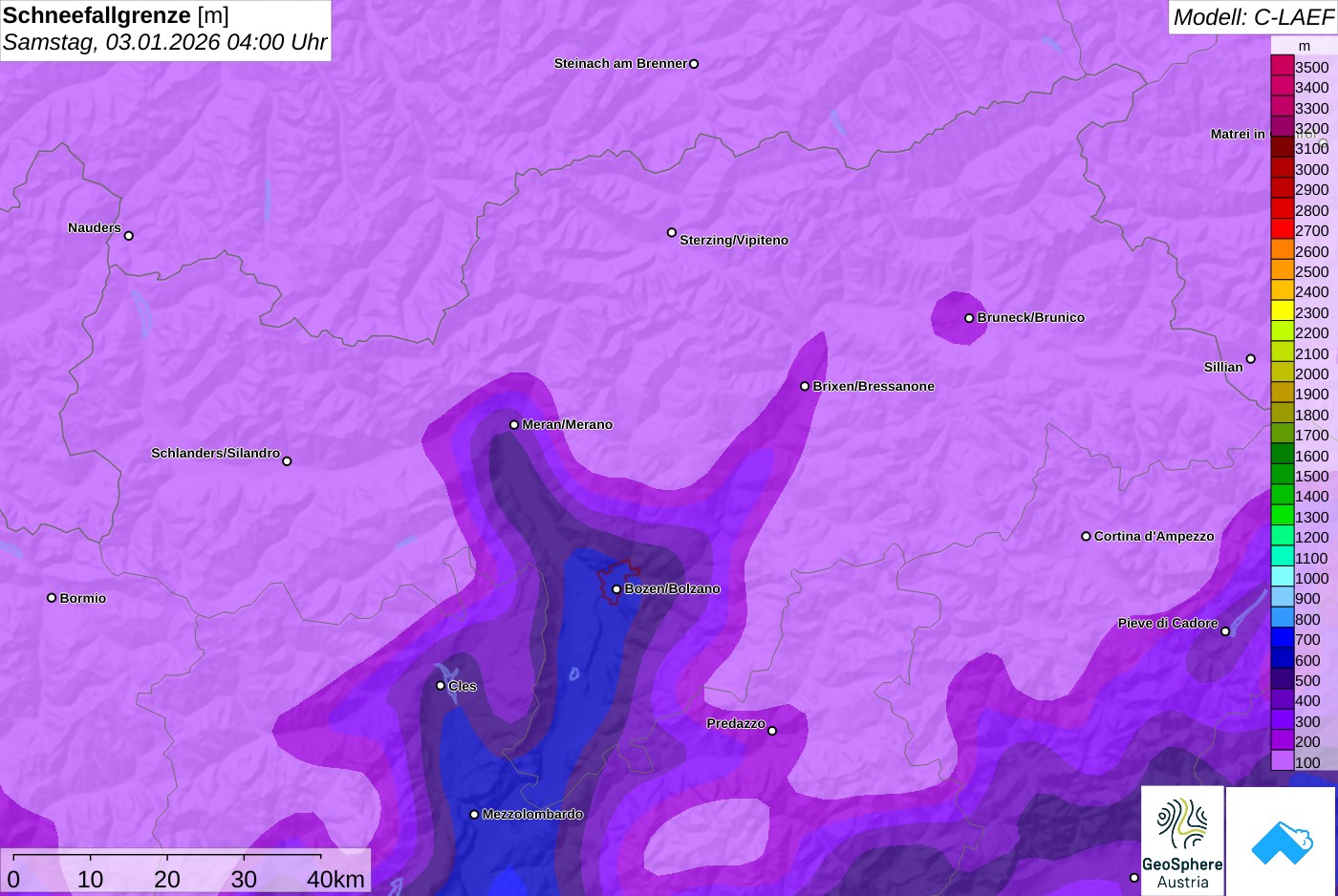Viewport: 1338px width, 896px height.
Task: Click the date Samstag, 03.01.2026 04:00 Uhr
Action: click(x=165, y=43)
